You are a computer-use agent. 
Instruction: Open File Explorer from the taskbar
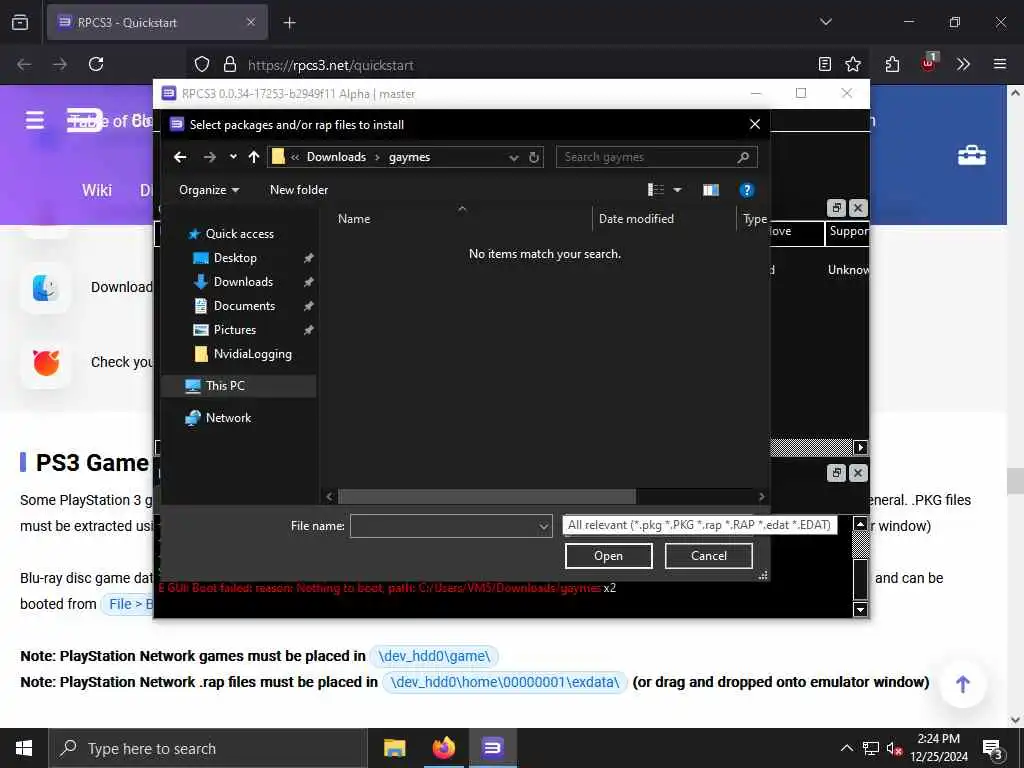394,748
